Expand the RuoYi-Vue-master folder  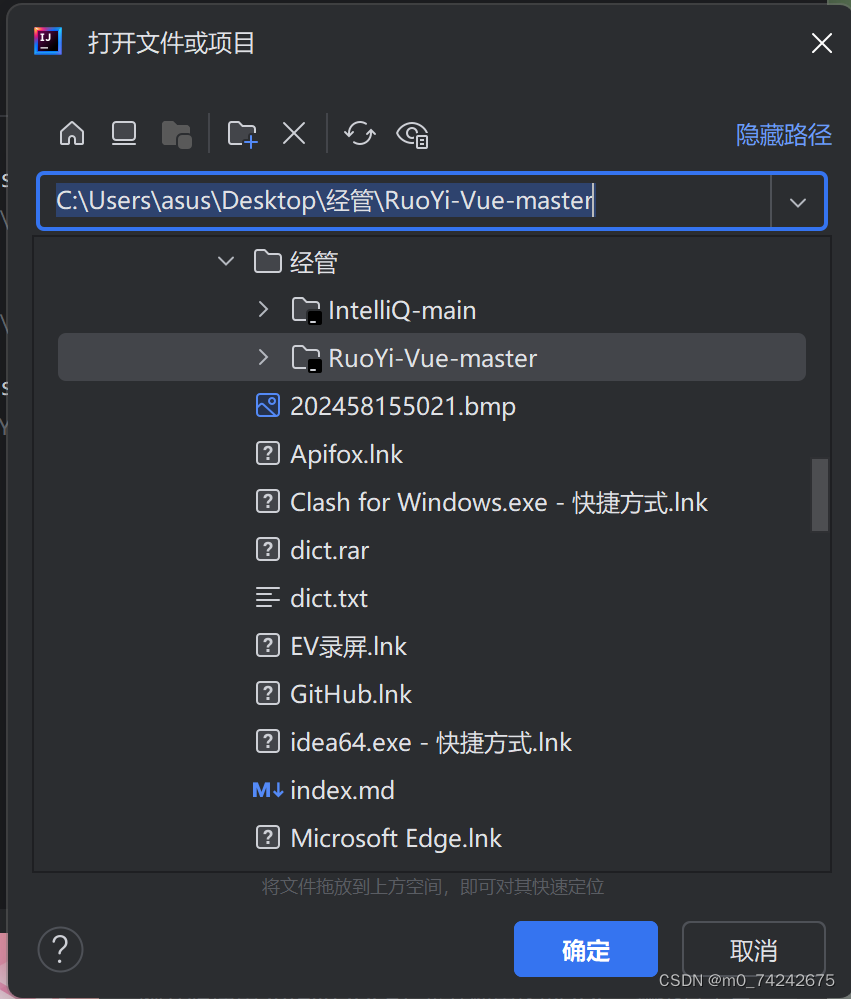pos(264,357)
